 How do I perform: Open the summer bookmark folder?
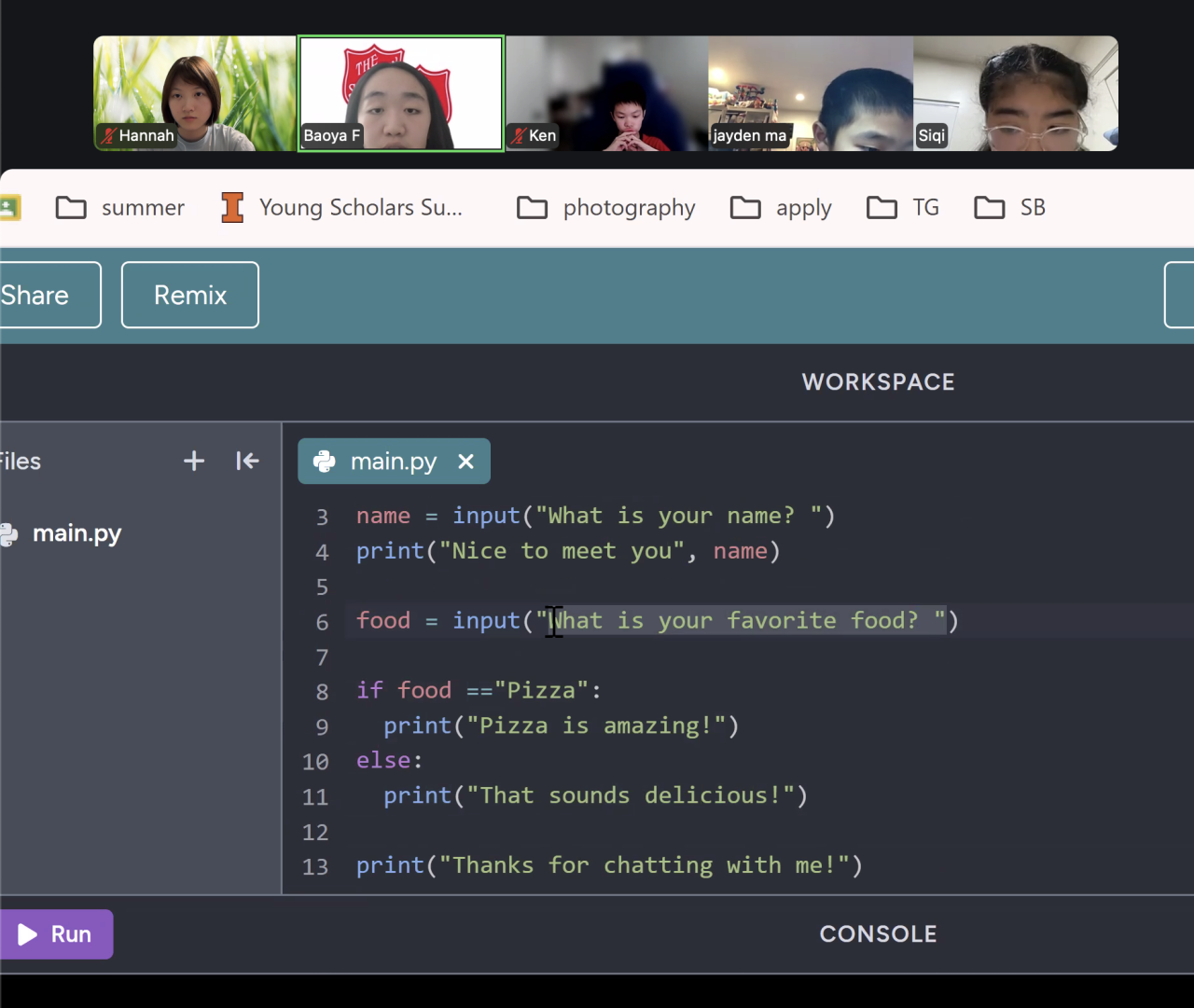pos(120,207)
